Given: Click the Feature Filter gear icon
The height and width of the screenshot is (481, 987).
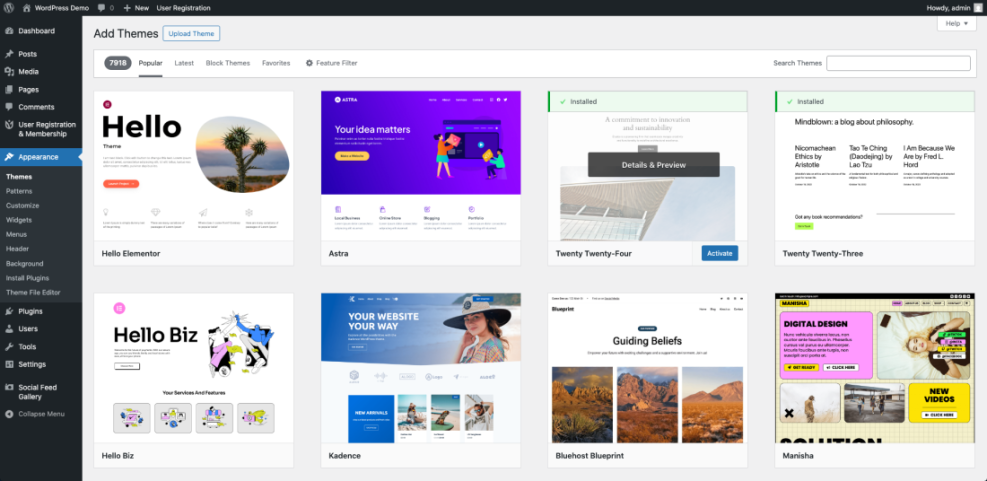Looking at the screenshot, I should [x=309, y=63].
